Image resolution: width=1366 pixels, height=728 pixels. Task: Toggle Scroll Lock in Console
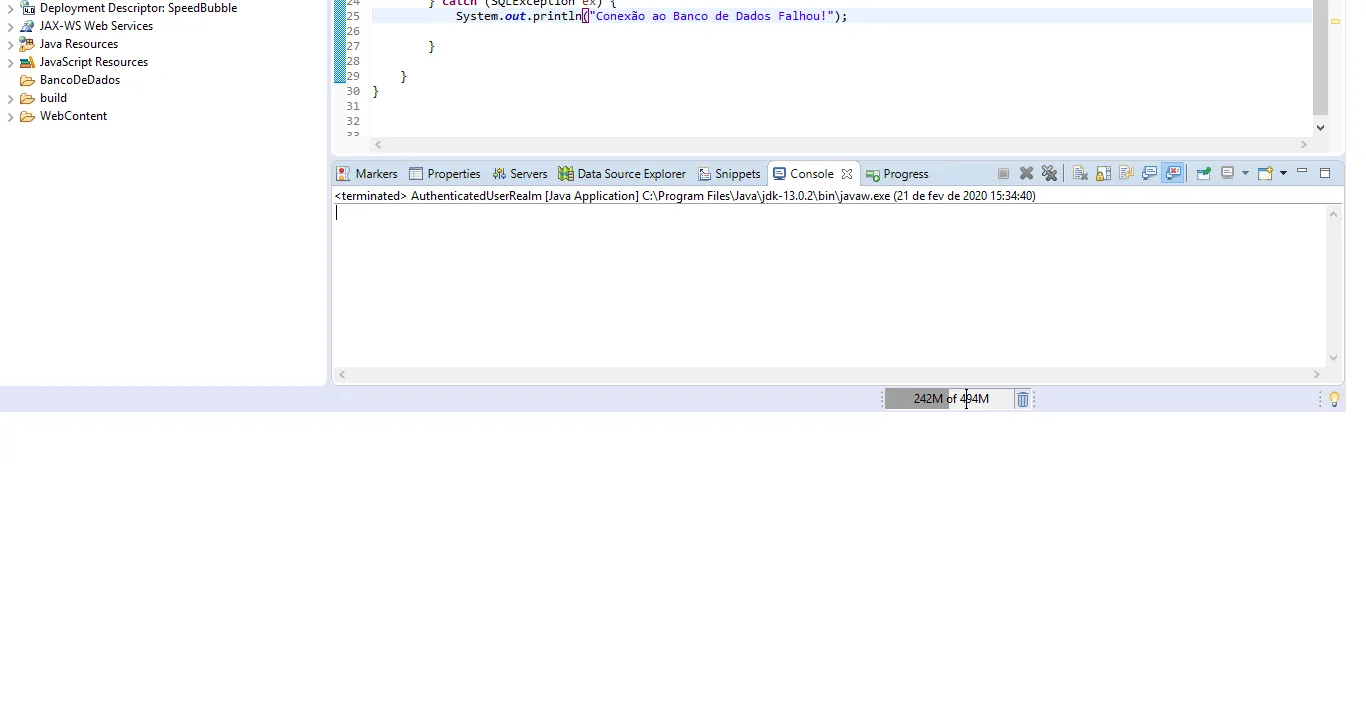(1103, 174)
